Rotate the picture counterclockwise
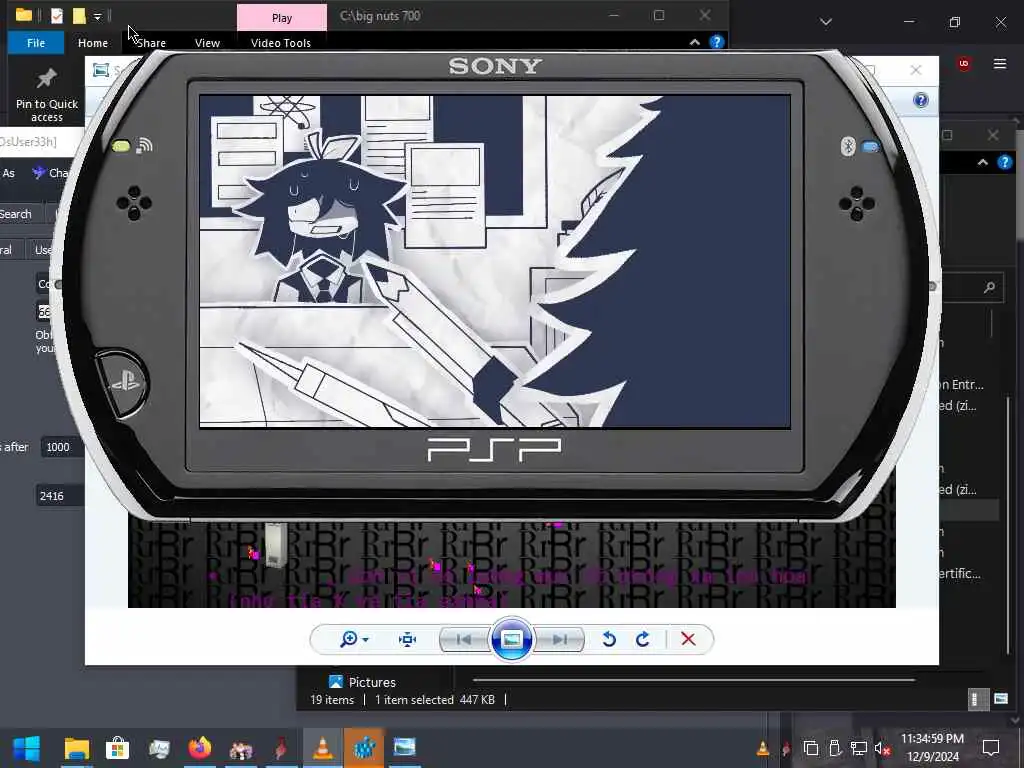This screenshot has height=768, width=1024. [x=609, y=639]
